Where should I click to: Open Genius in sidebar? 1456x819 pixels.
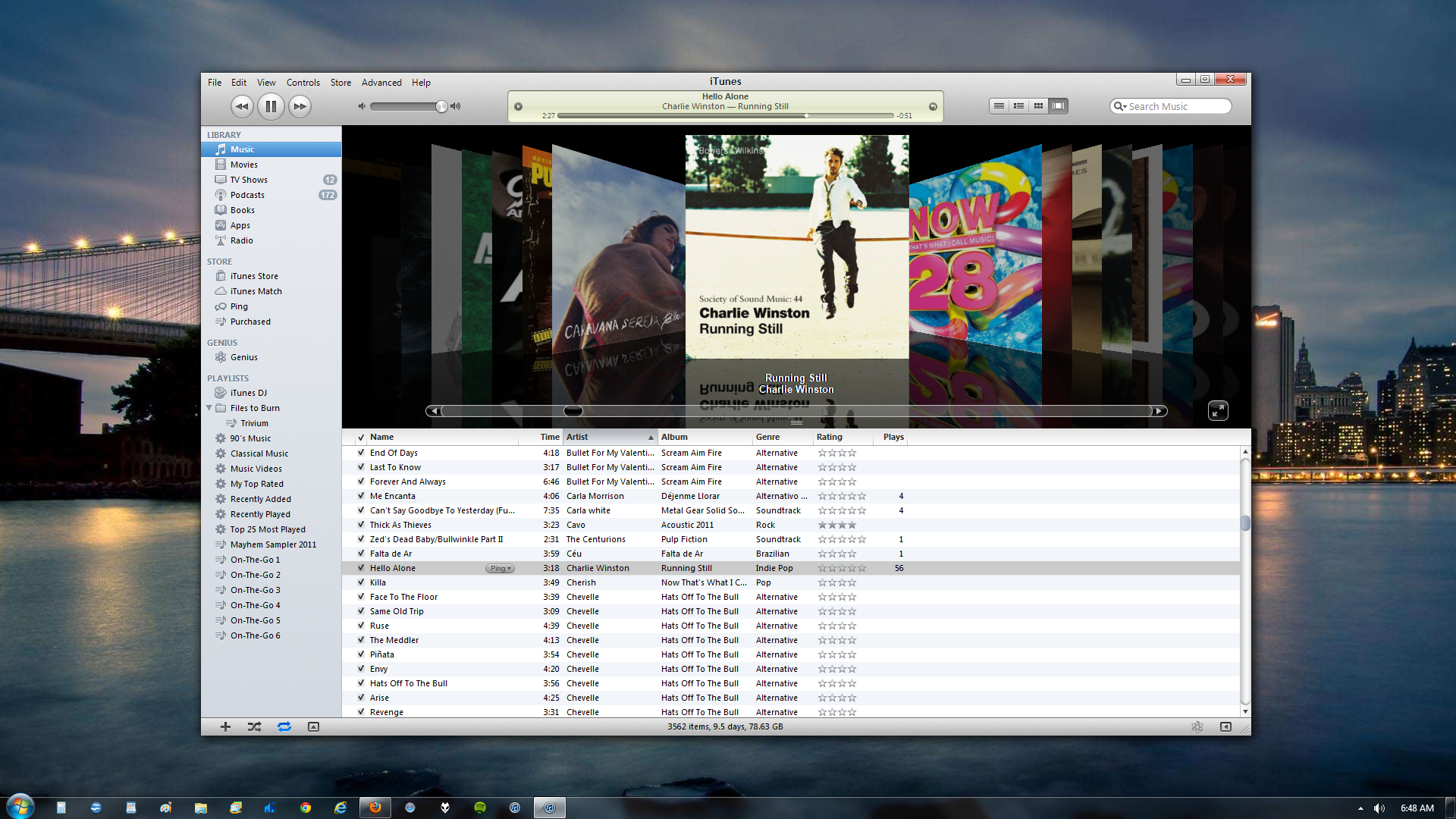244,357
